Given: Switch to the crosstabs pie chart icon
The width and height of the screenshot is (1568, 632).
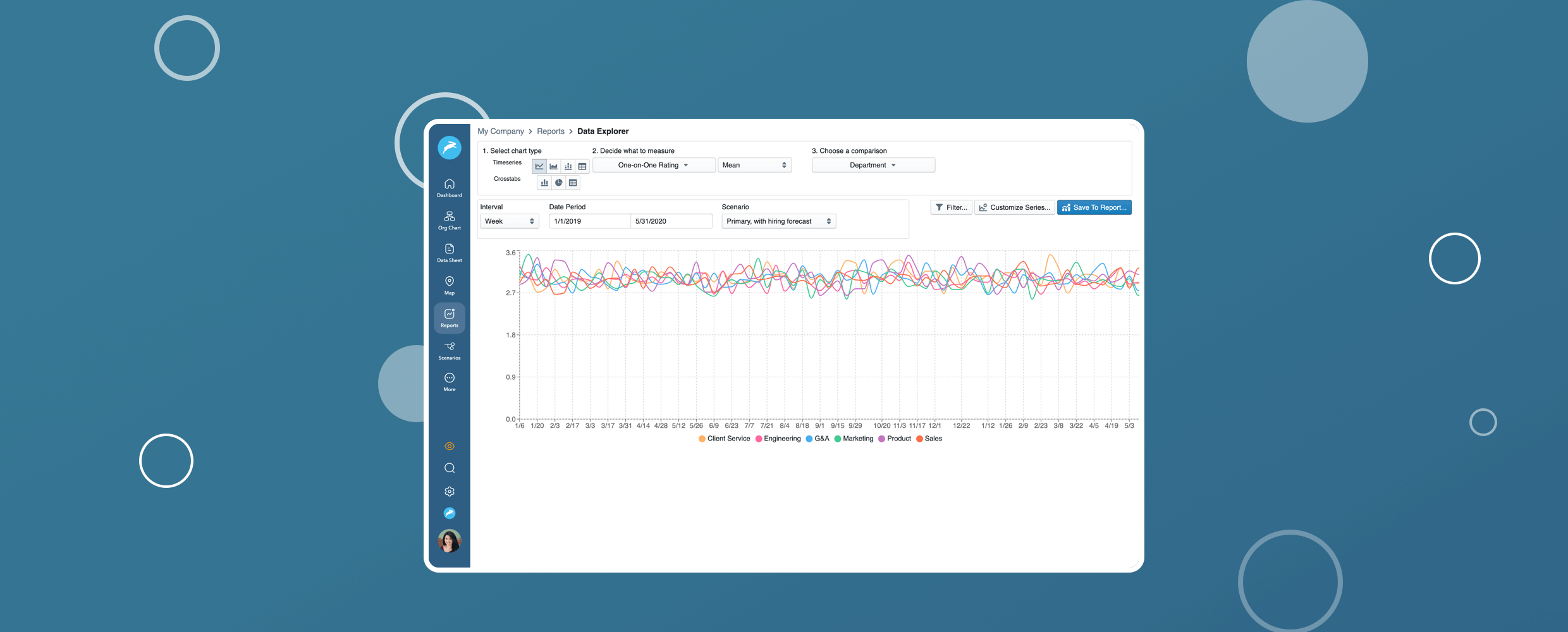Looking at the screenshot, I should click(559, 183).
